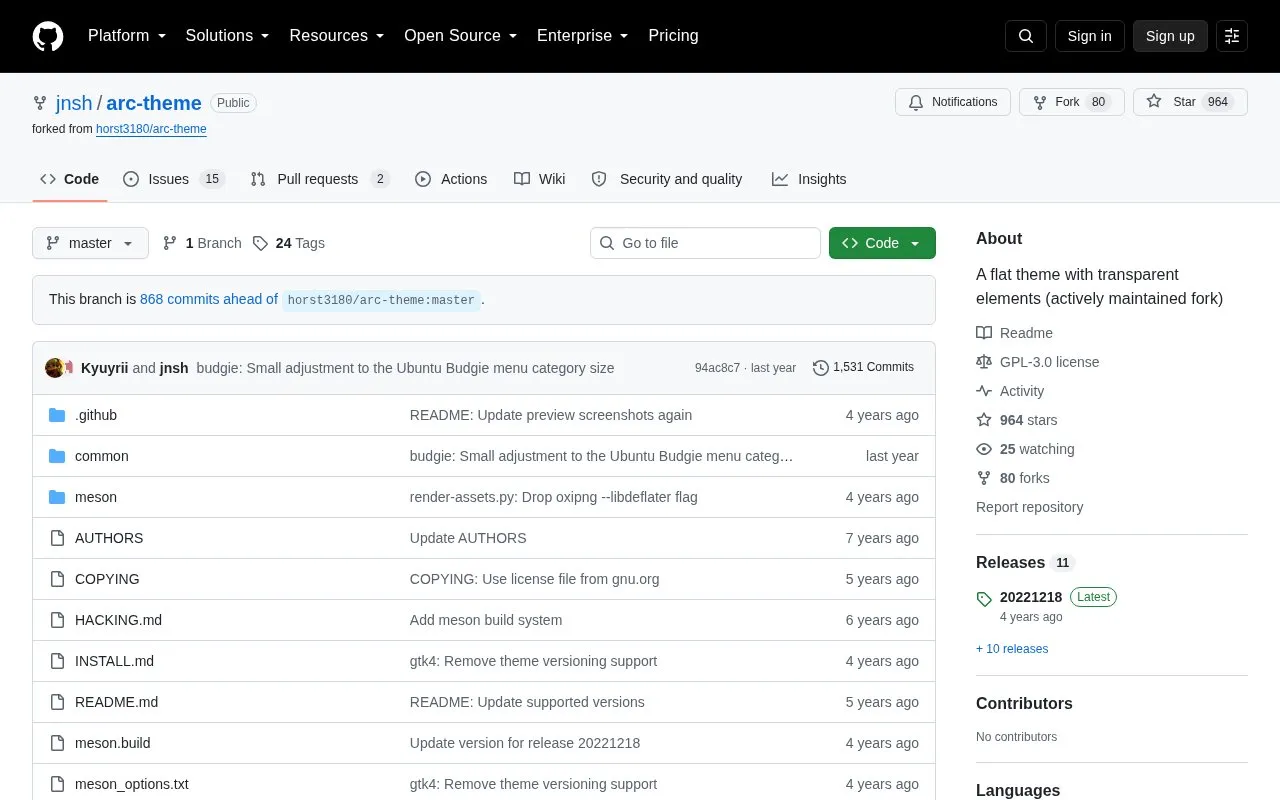The height and width of the screenshot is (800, 1280).
Task: Click the Report repository link
Action: click(1029, 507)
